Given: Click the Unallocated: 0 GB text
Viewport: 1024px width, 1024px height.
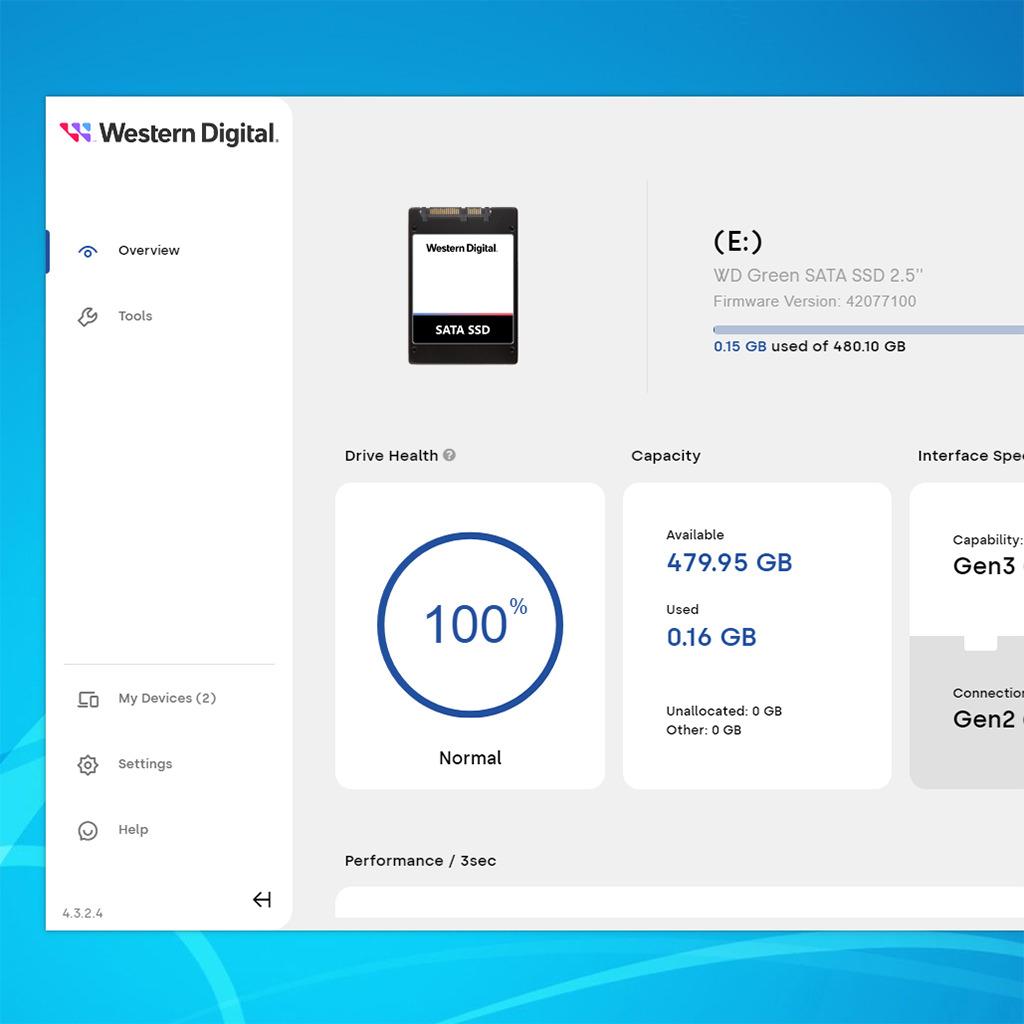Looking at the screenshot, I should point(724,711).
